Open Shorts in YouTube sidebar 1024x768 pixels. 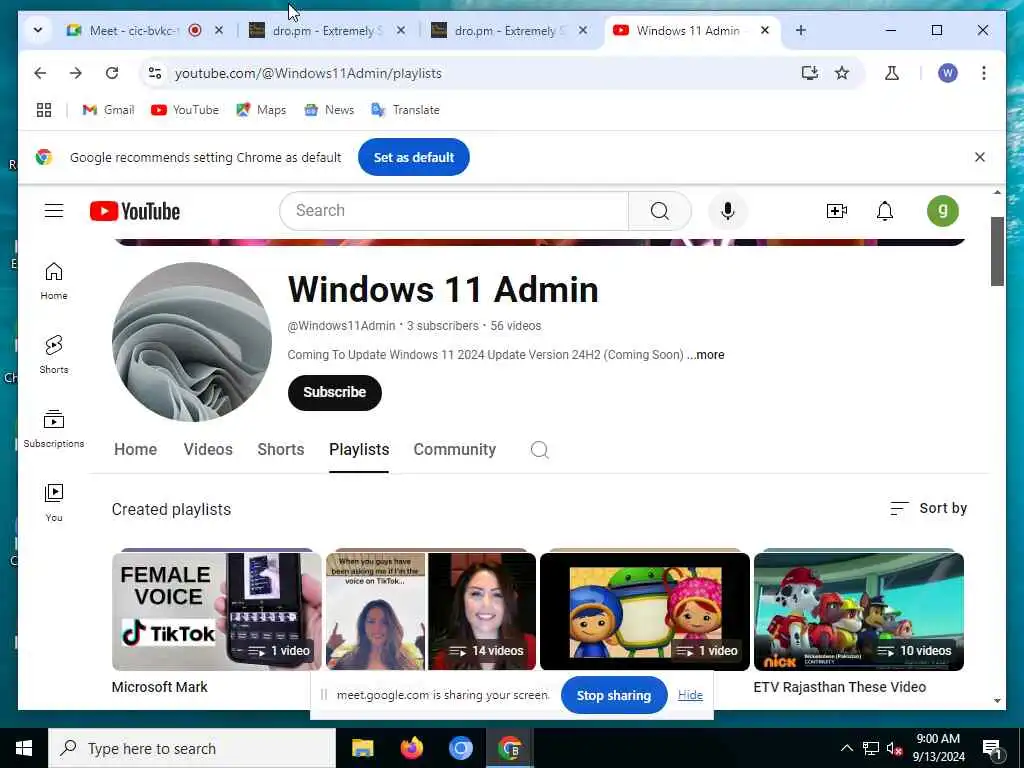point(54,355)
